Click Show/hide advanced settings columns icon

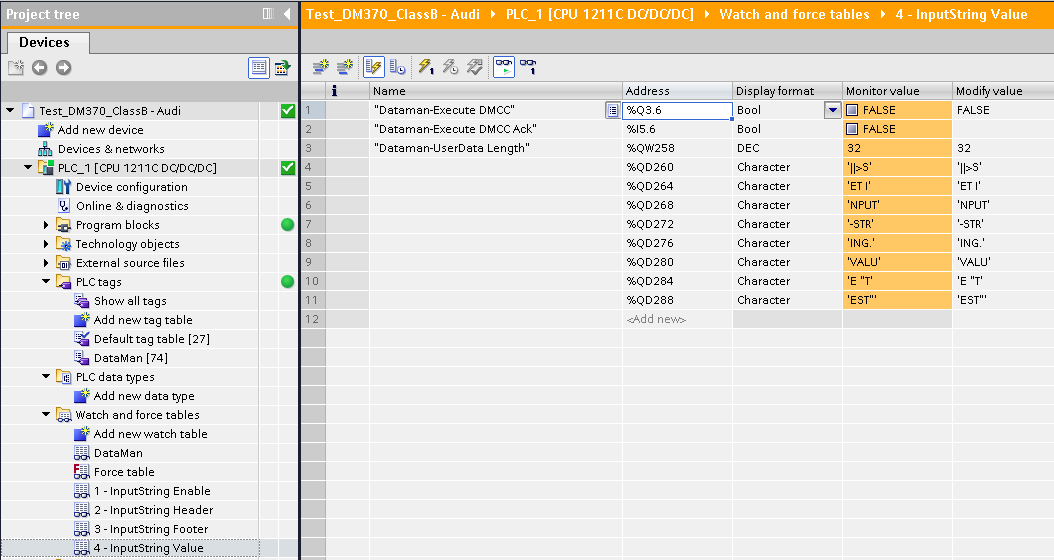click(398, 67)
